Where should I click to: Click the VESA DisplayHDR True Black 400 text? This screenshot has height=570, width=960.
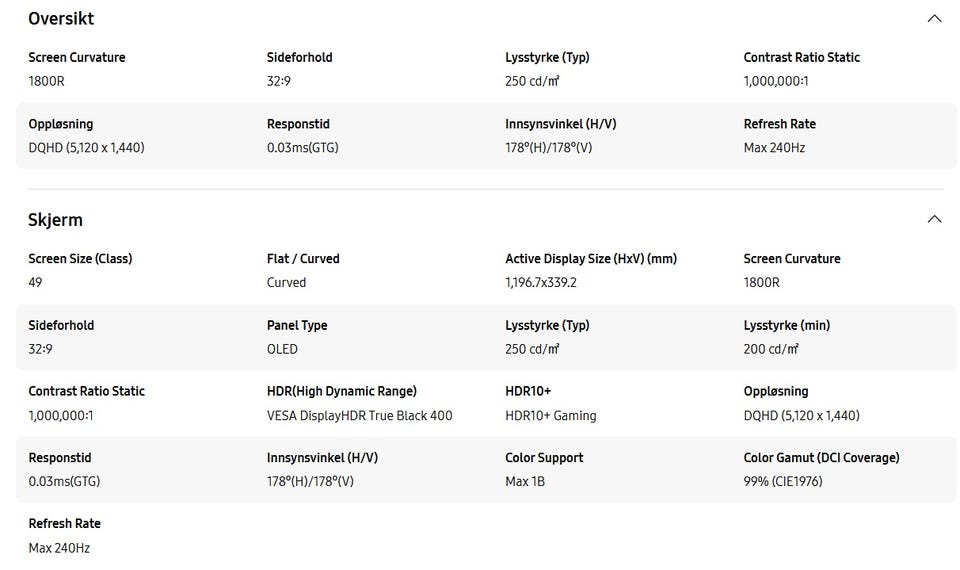(359, 415)
